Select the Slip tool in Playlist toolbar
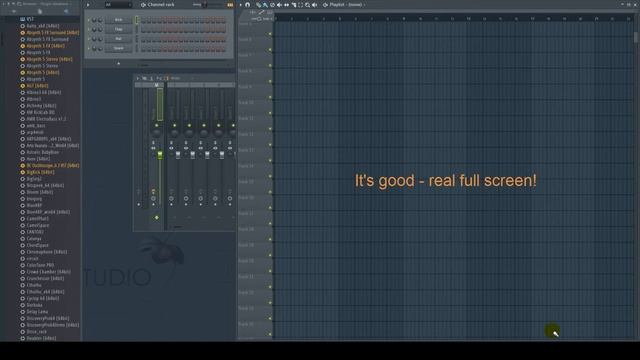 (287, 5)
